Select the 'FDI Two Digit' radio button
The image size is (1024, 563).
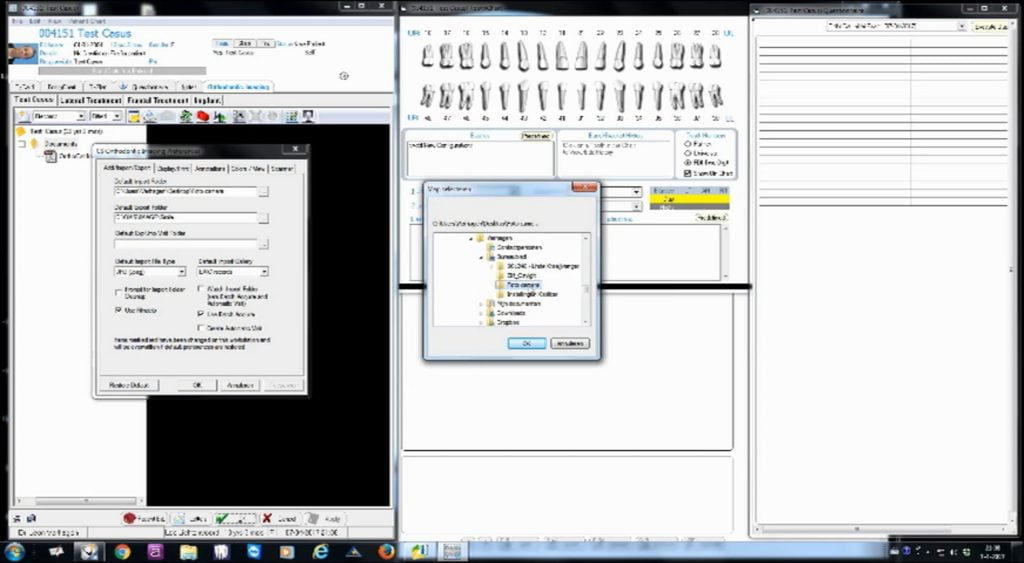click(x=687, y=162)
